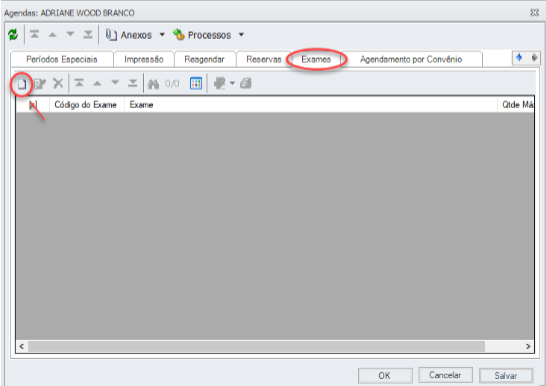
Task: Open the Anexos attachments button
Action: (x=128, y=35)
